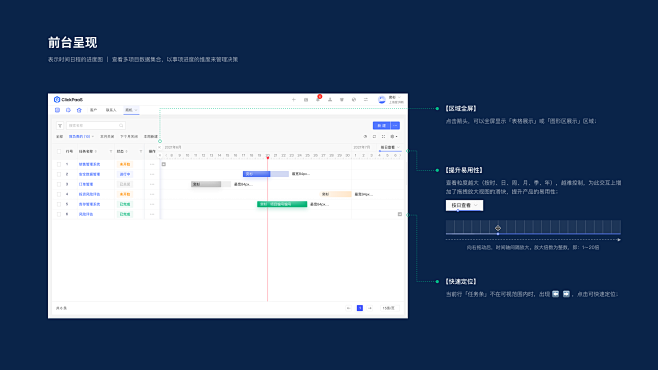Image resolution: width=658 pixels, height=370 pixels.
Task: Open the task name link in row 3
Action: click(86, 184)
